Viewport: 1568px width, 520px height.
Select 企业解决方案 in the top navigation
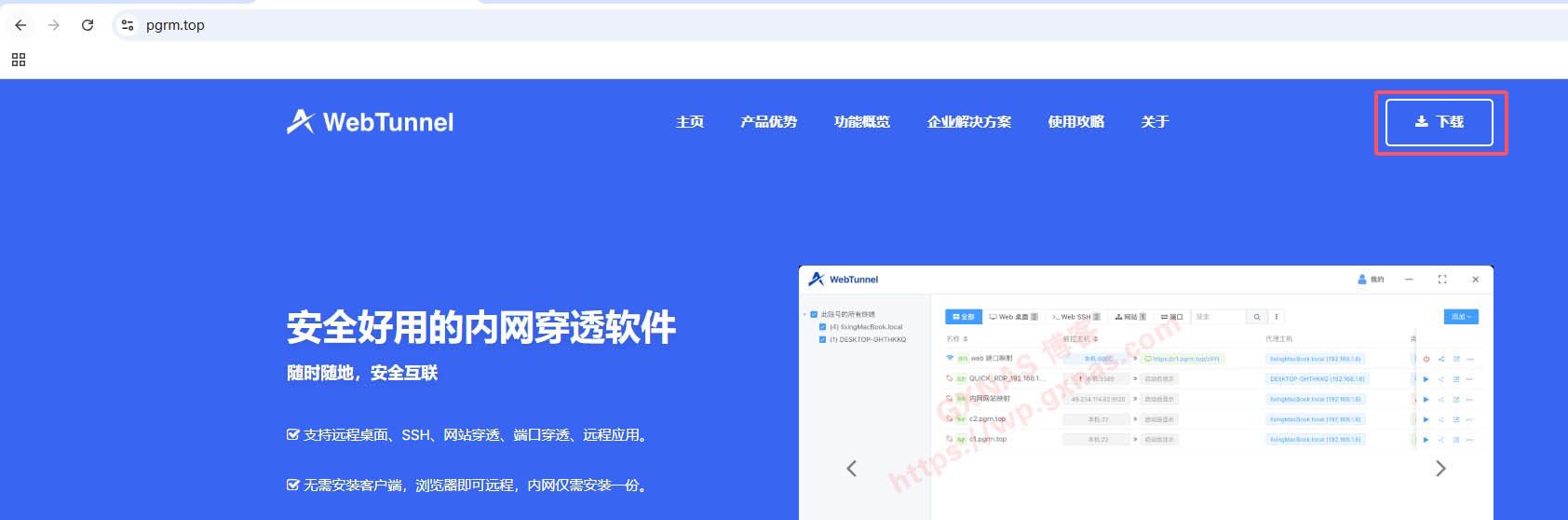tap(968, 122)
